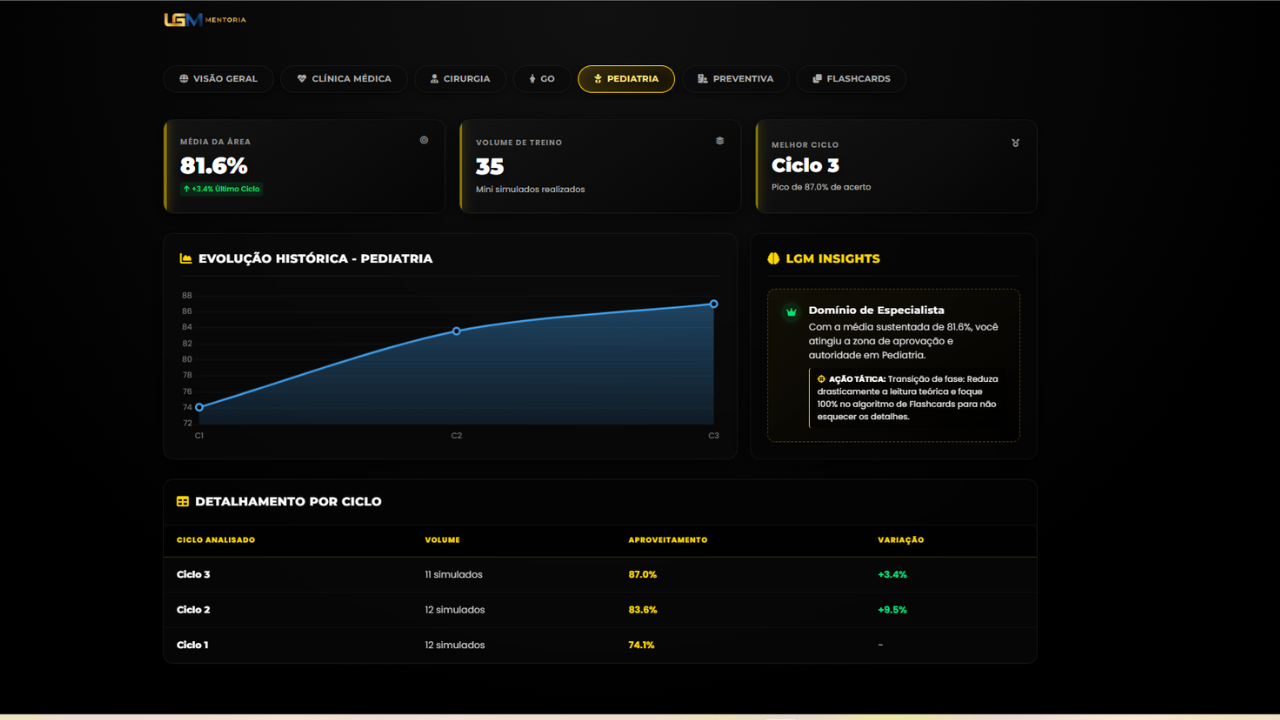Click the stacked layers icon on Volume de Treino

(x=720, y=140)
